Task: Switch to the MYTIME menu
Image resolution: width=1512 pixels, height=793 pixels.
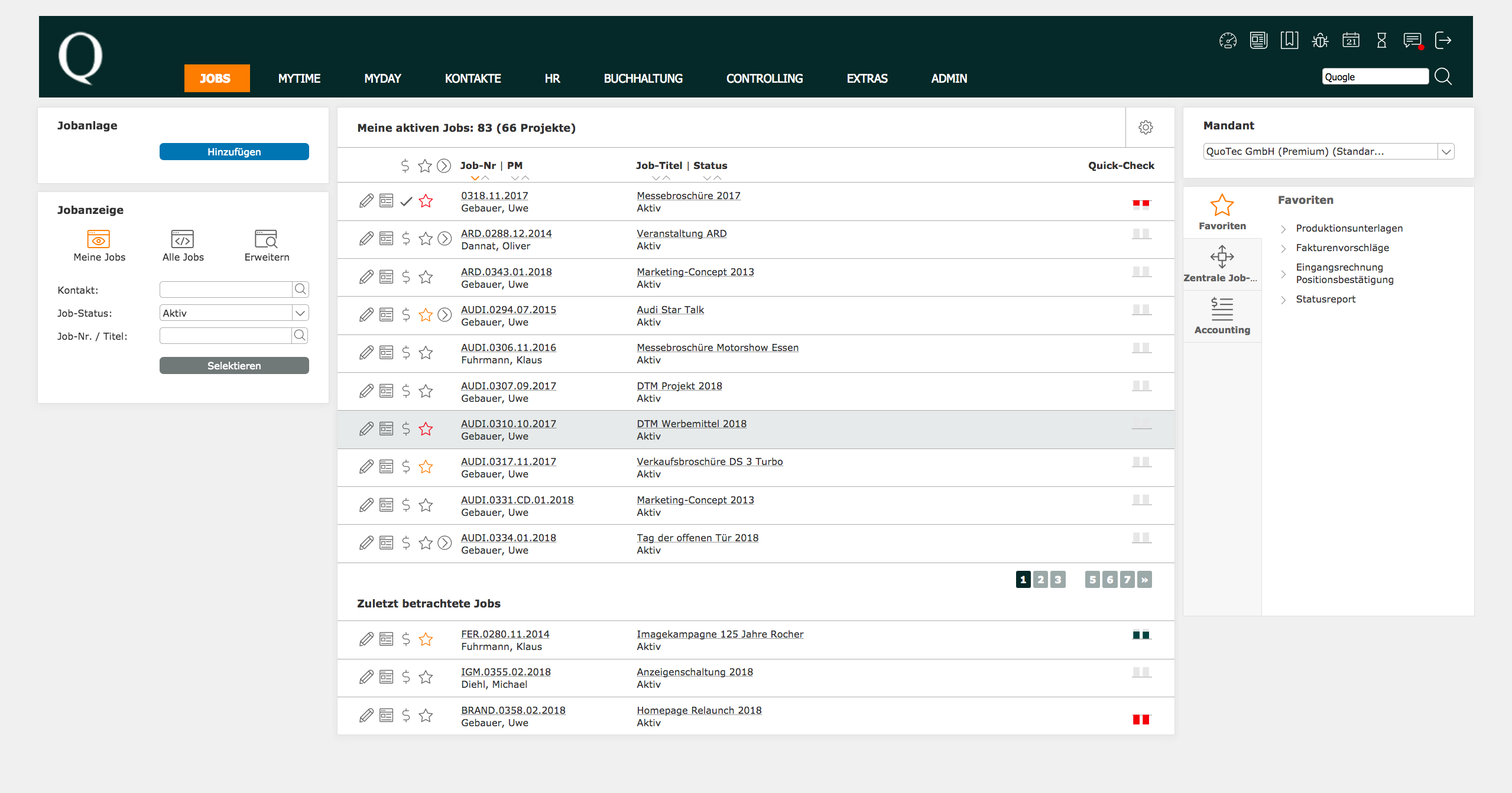Action: click(299, 79)
